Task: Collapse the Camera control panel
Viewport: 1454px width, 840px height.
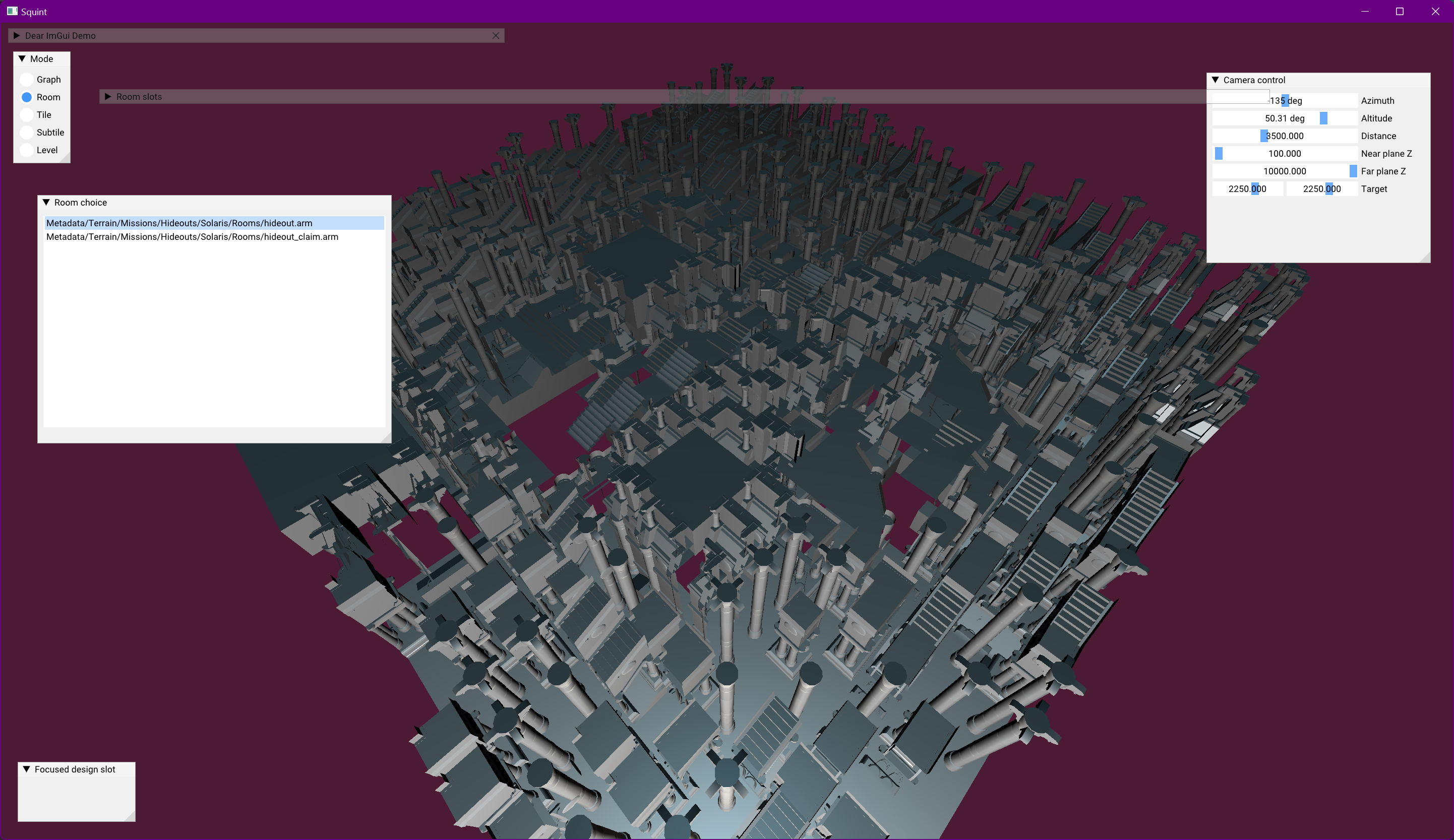Action: 1215,80
